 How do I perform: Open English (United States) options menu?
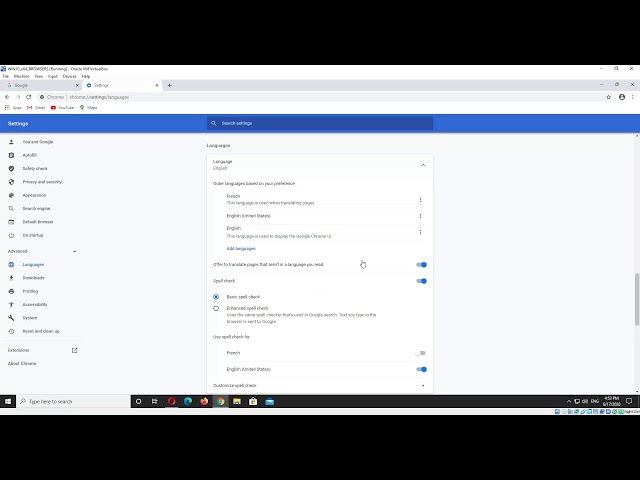pyautogui.click(x=420, y=216)
